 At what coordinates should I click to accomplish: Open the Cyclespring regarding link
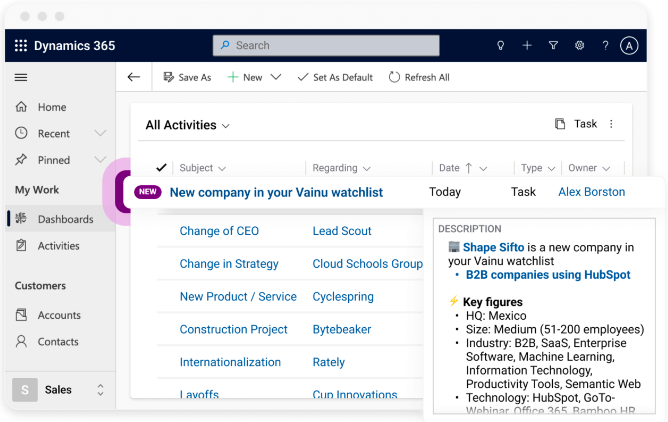coord(343,296)
